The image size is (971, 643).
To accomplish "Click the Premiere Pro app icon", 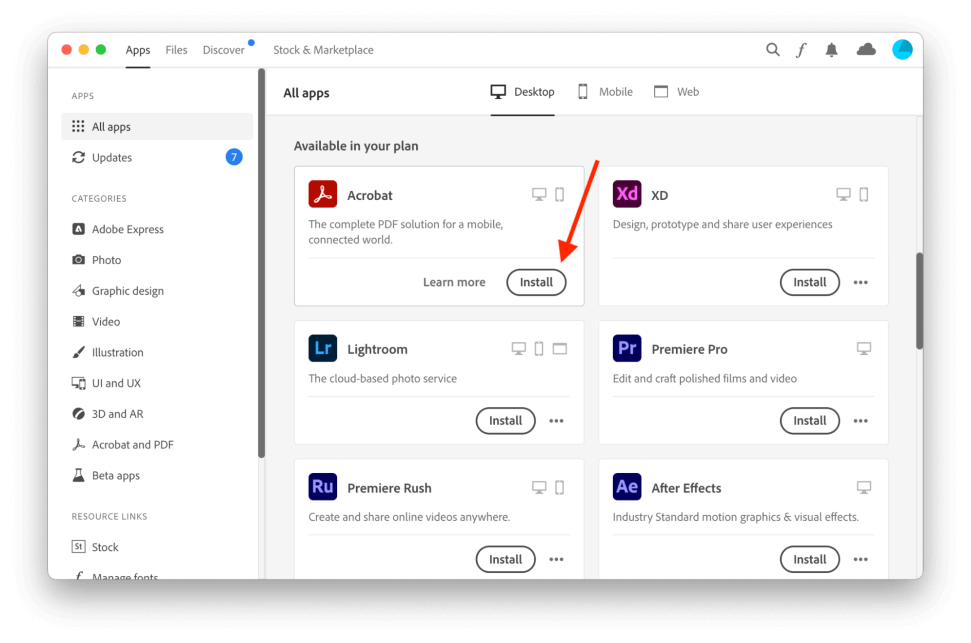I will pos(627,348).
